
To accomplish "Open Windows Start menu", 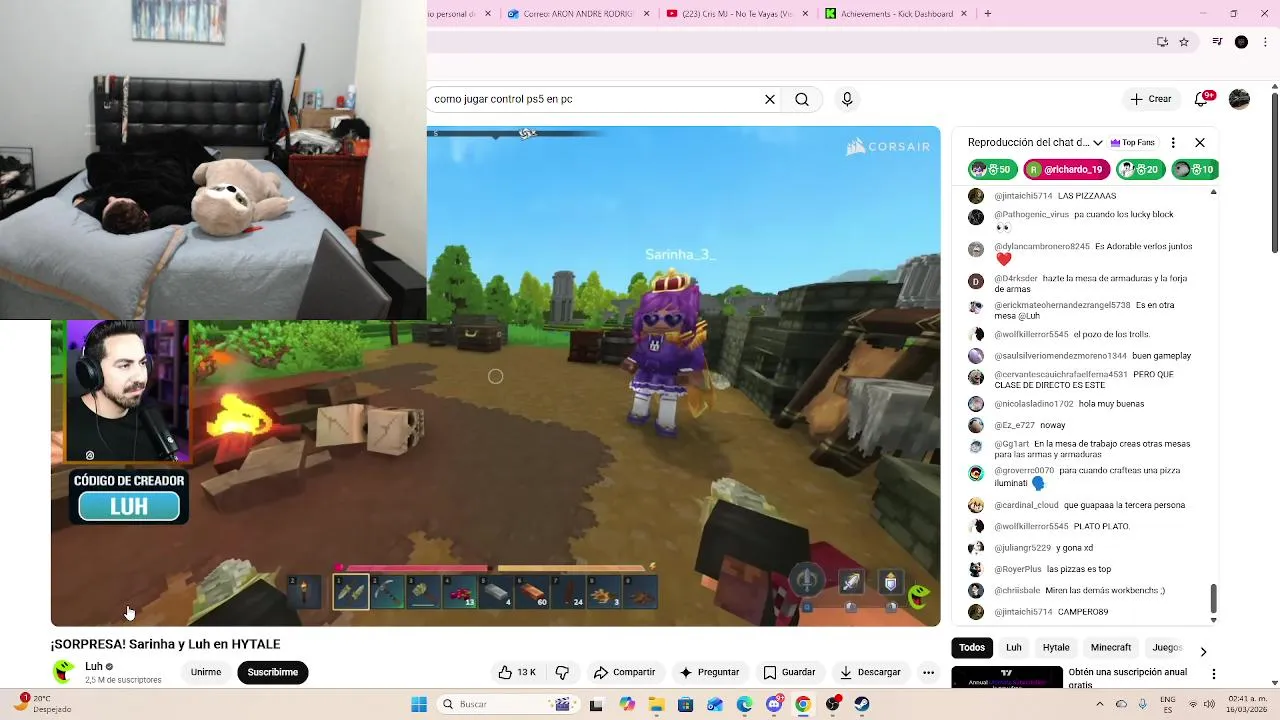I will pos(419,704).
